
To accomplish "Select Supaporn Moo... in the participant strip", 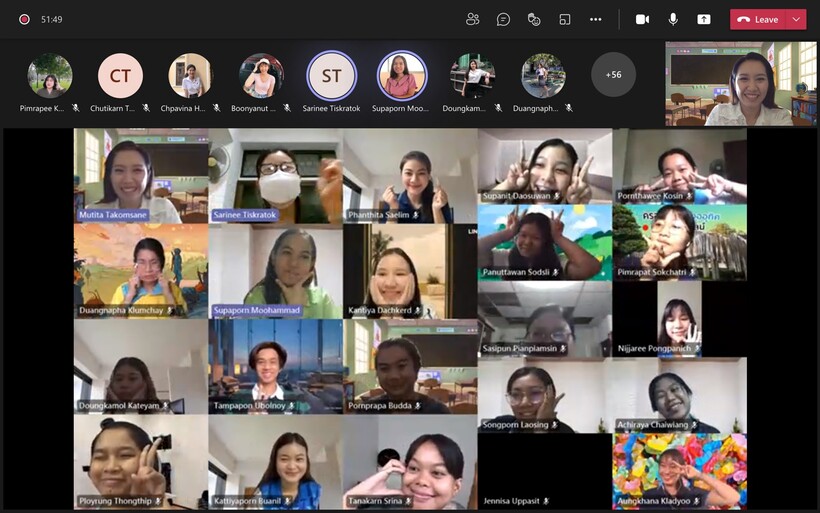I will (x=402, y=76).
